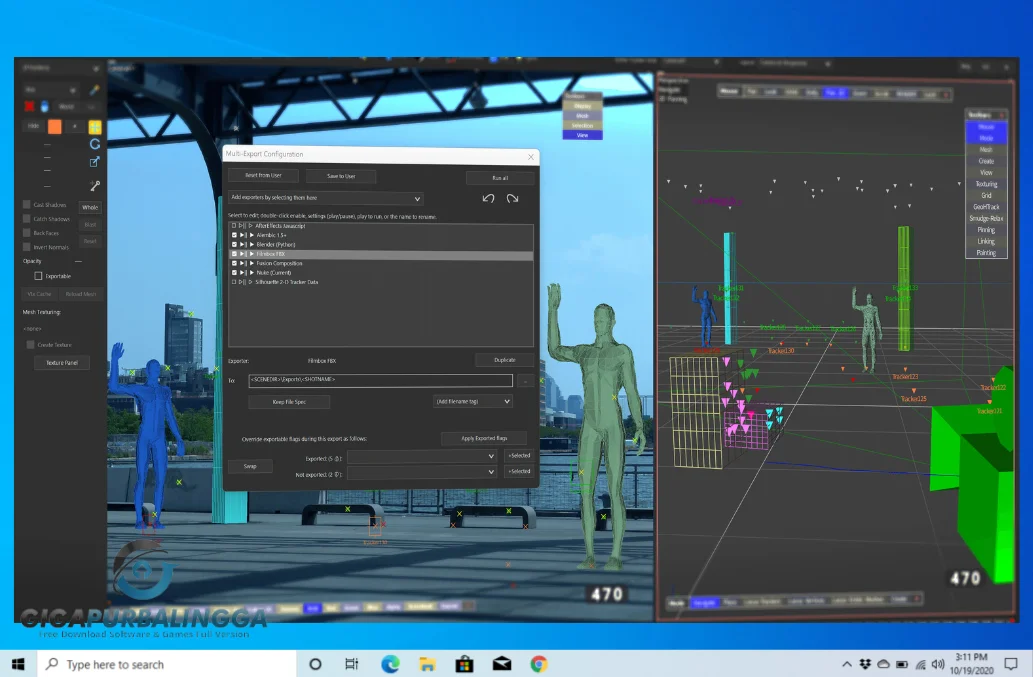Click the eyedropper icon in left panel
This screenshot has height=677, width=1033.
95,90
